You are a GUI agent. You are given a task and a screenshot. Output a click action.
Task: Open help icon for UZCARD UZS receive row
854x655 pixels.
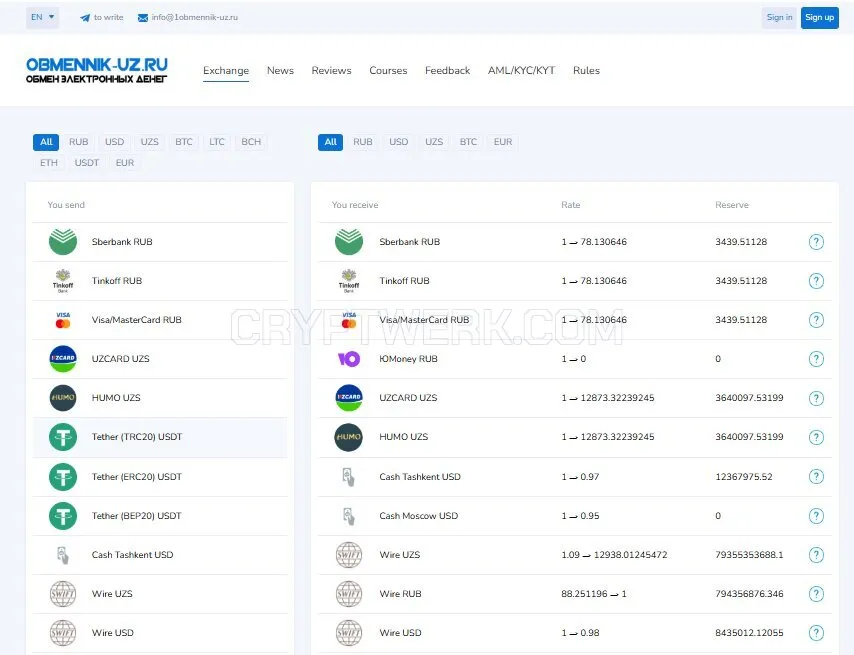tap(816, 398)
